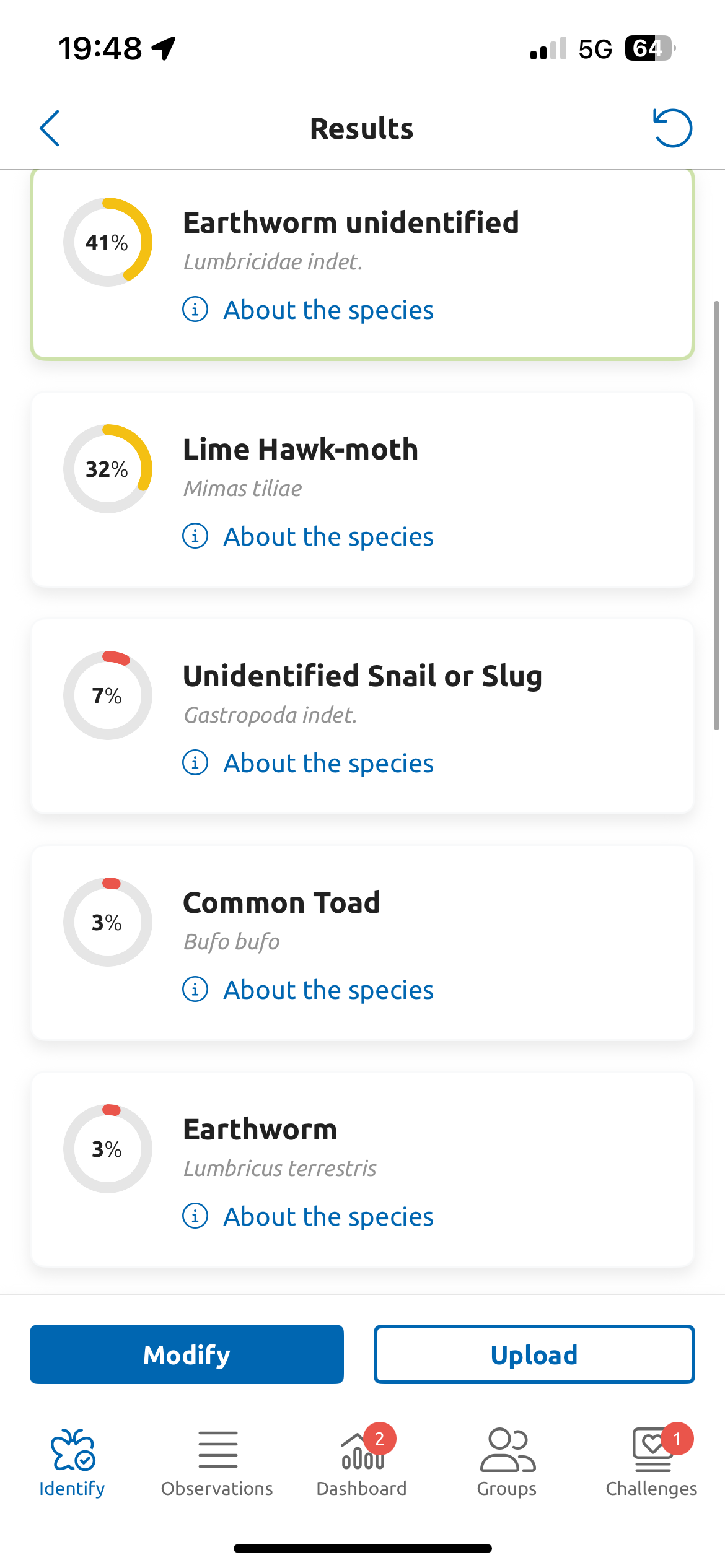Screen dimensions: 725x1568
Task: Tap the Upload button
Action: [x=534, y=1354]
